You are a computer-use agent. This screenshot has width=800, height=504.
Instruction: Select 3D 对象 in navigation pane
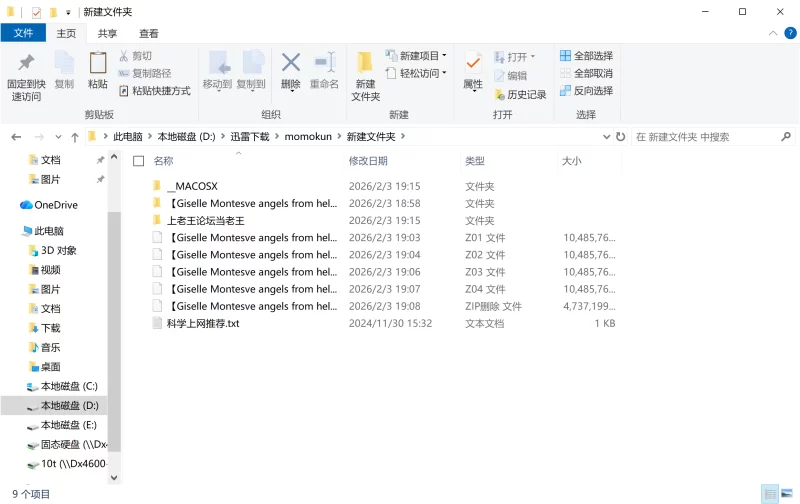(53, 250)
